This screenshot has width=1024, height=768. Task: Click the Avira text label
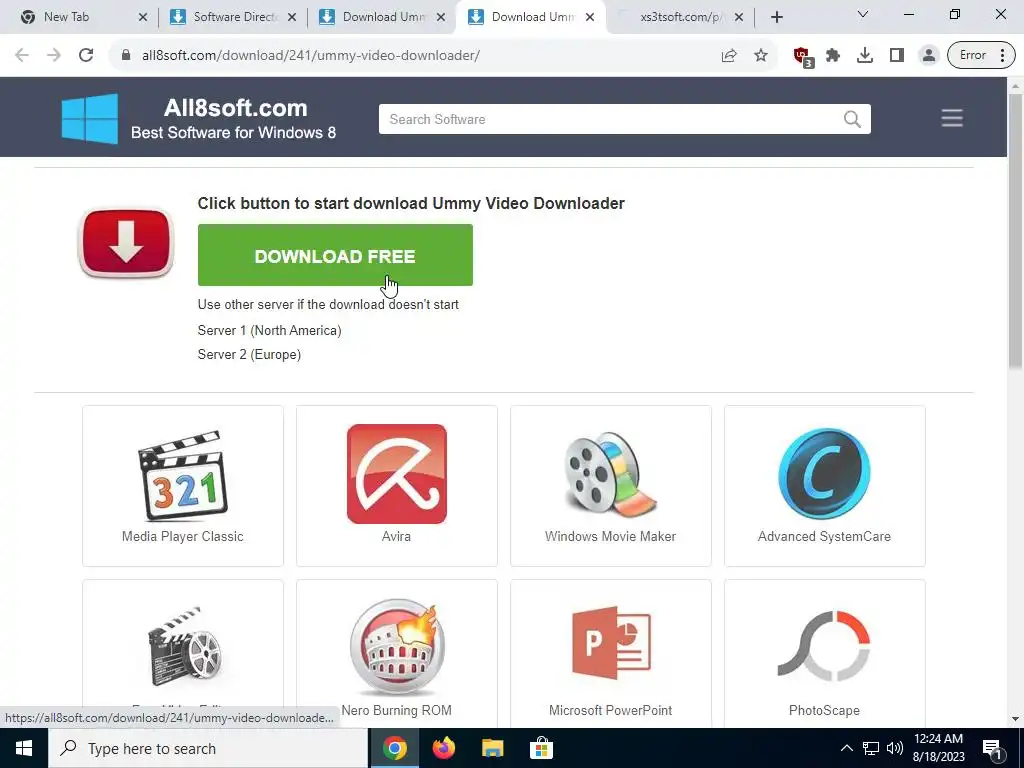click(396, 536)
